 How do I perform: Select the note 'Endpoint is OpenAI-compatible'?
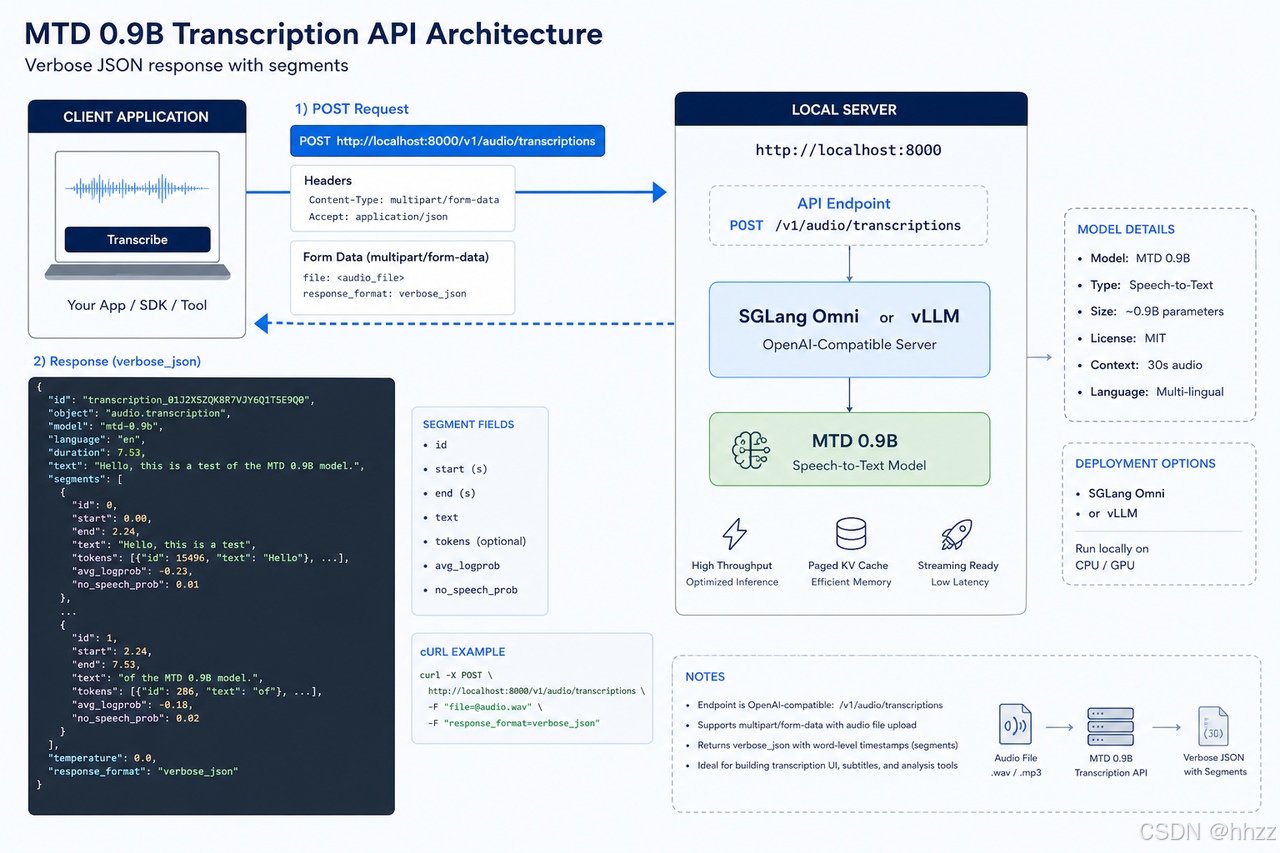820,705
